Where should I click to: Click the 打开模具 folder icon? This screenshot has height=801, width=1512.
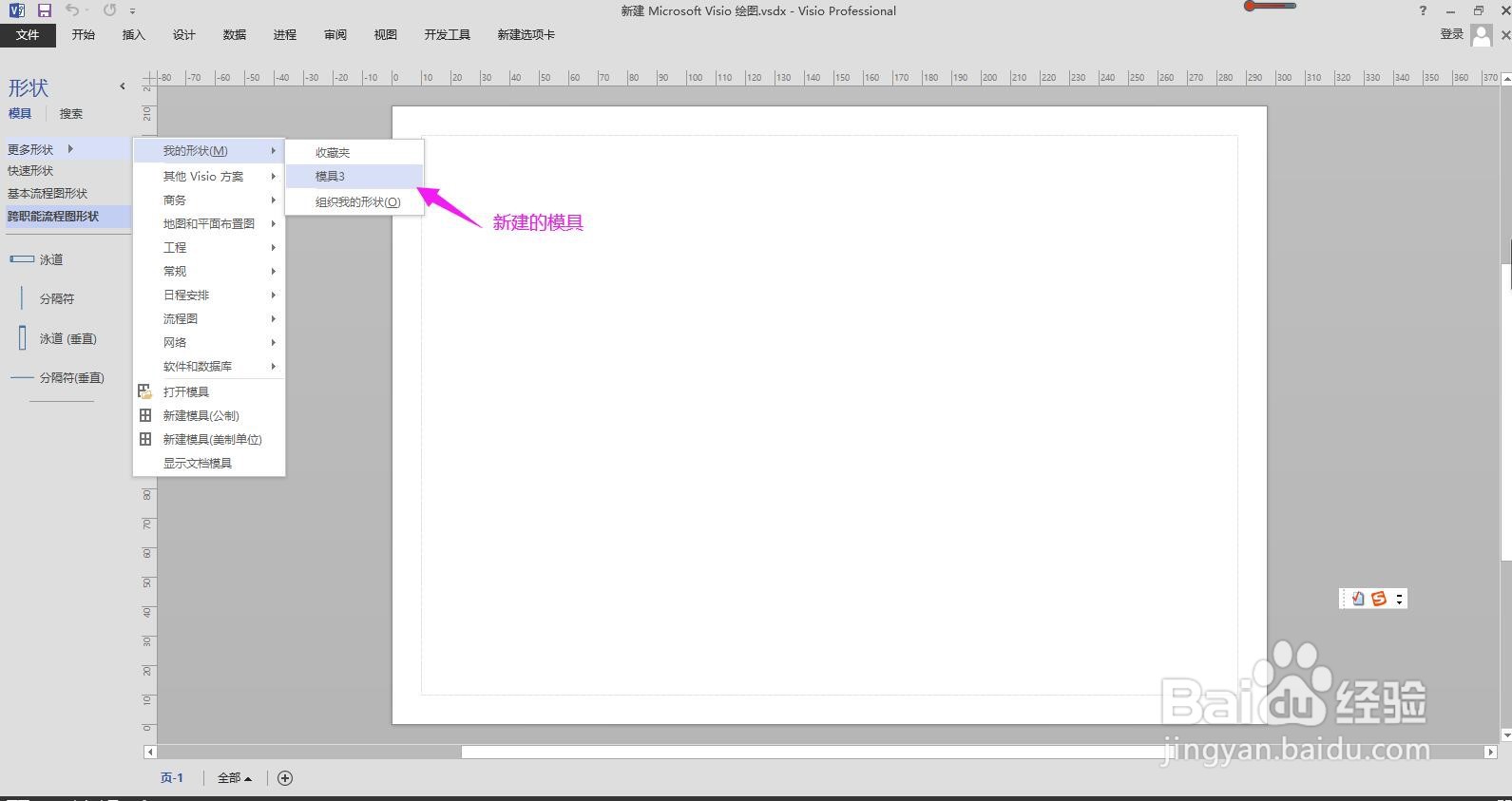coord(145,391)
